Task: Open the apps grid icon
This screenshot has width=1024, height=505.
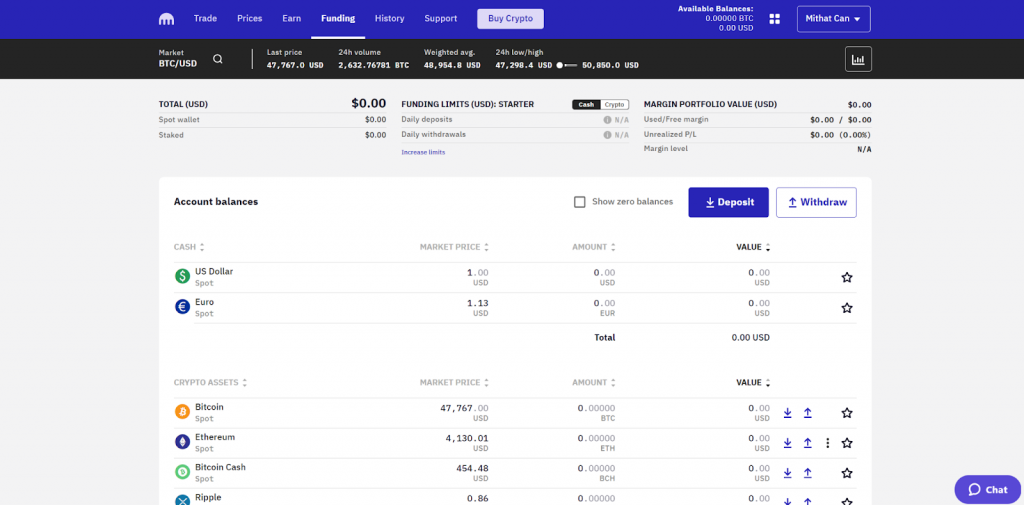Action: coord(775,19)
